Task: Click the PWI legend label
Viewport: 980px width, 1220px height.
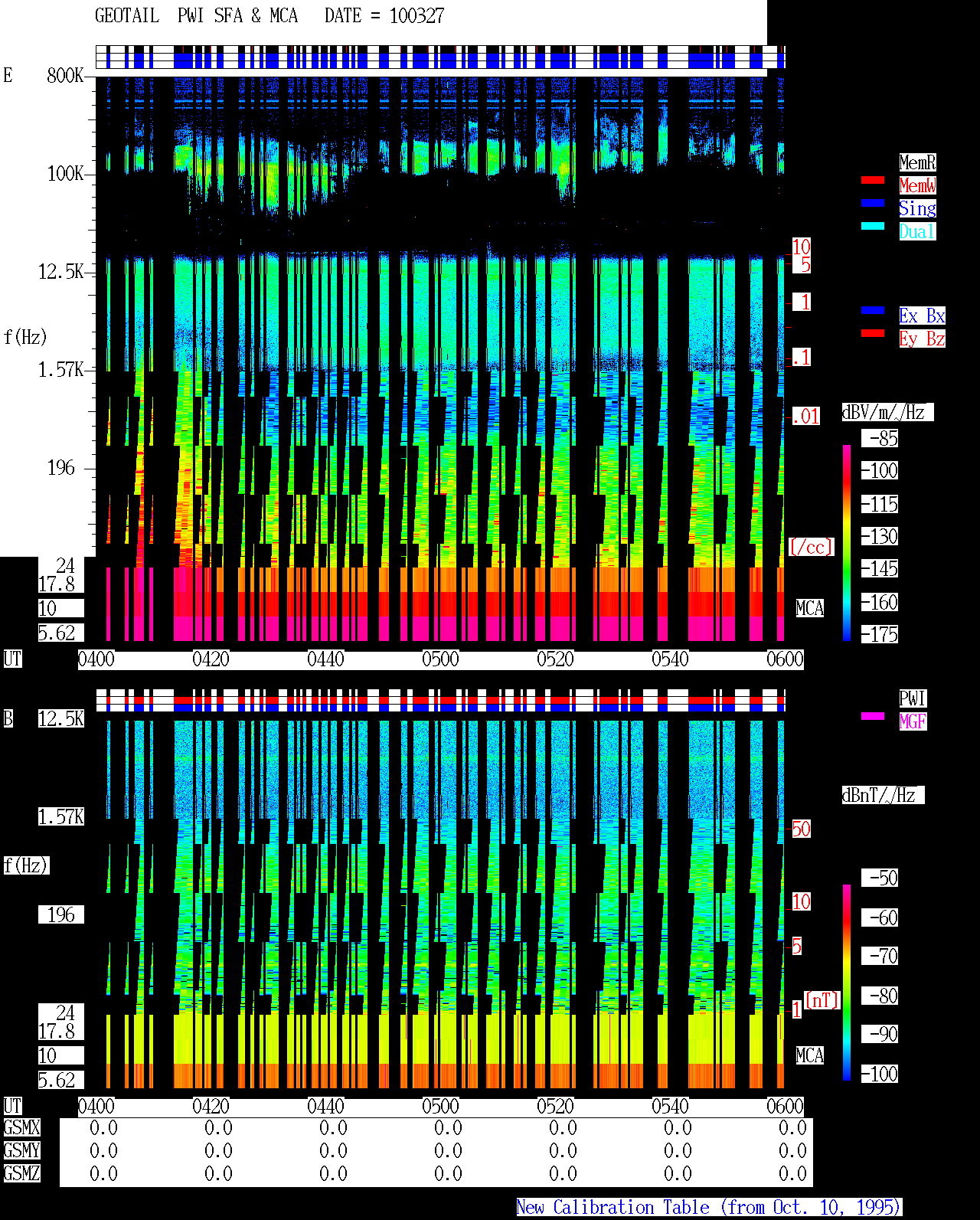Action: click(x=913, y=698)
